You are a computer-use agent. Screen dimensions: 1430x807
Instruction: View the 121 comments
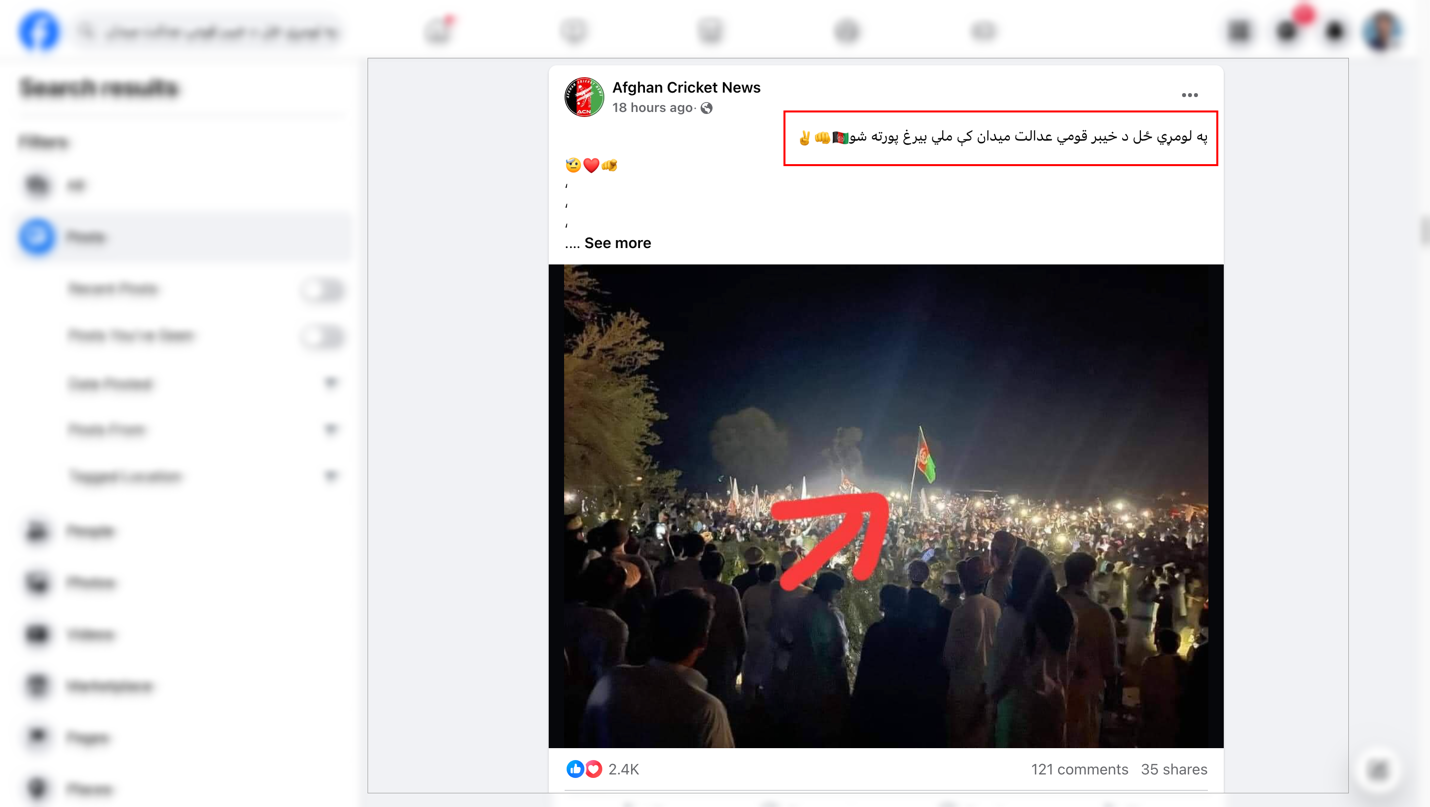click(x=1079, y=769)
